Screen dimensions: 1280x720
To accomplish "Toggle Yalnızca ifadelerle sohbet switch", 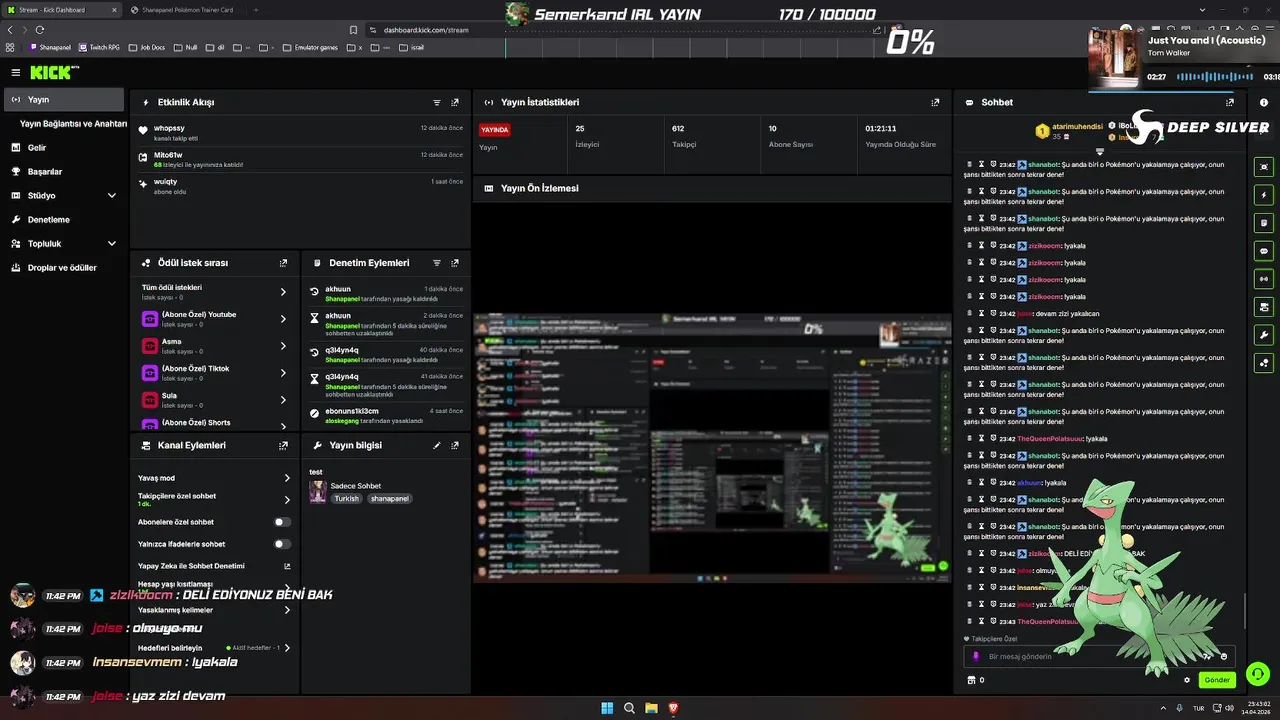I will pyautogui.click(x=283, y=544).
